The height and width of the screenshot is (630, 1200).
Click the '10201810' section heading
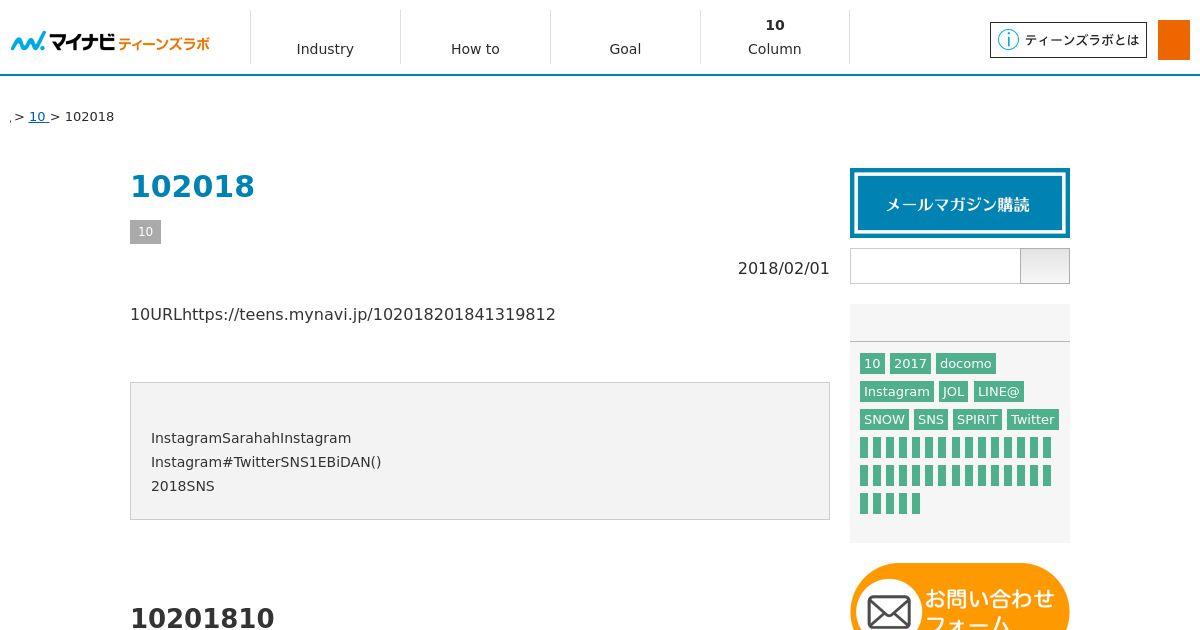202,618
